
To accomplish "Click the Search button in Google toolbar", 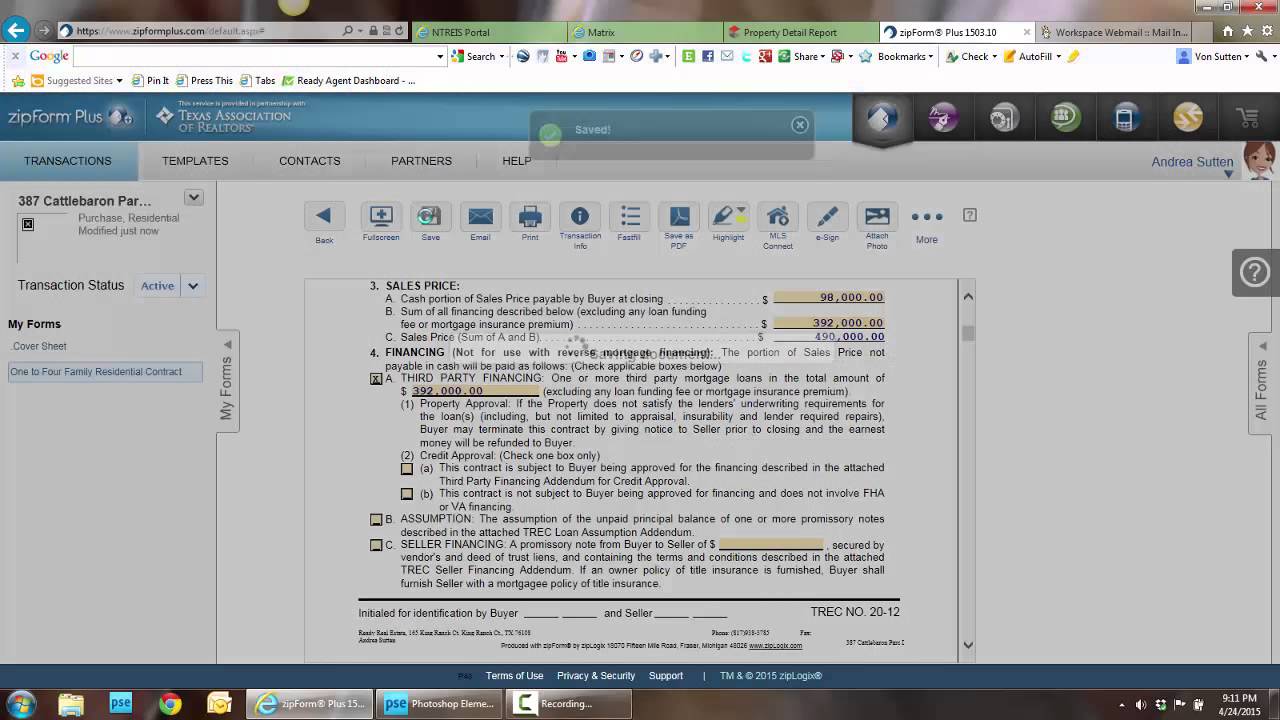I will tap(475, 57).
